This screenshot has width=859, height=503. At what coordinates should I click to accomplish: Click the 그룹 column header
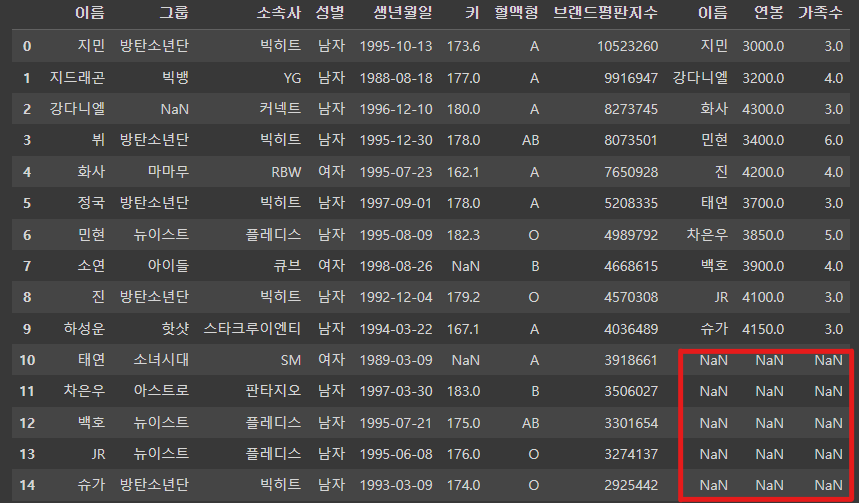point(174,13)
